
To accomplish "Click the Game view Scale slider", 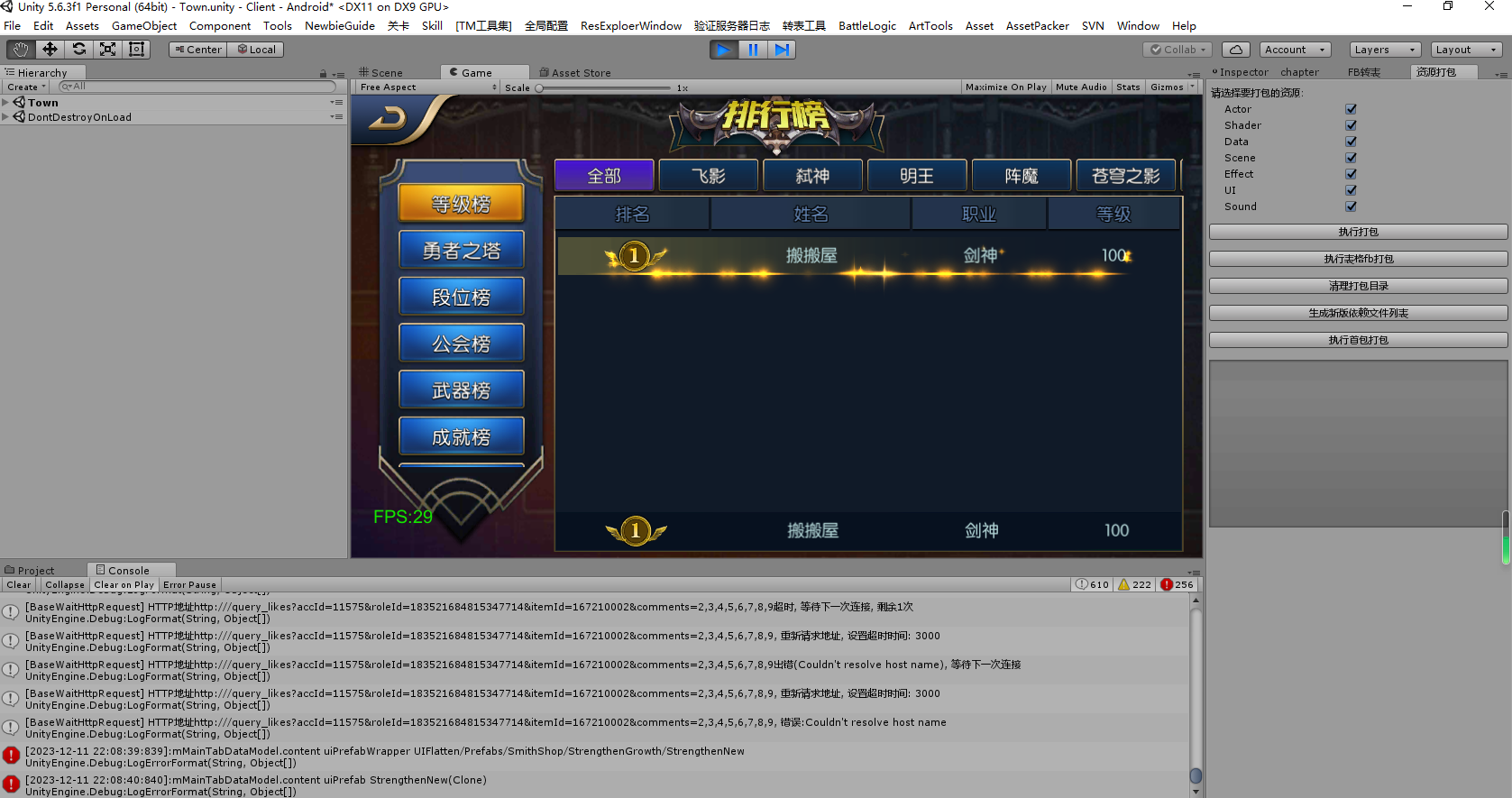I will 604,88.
